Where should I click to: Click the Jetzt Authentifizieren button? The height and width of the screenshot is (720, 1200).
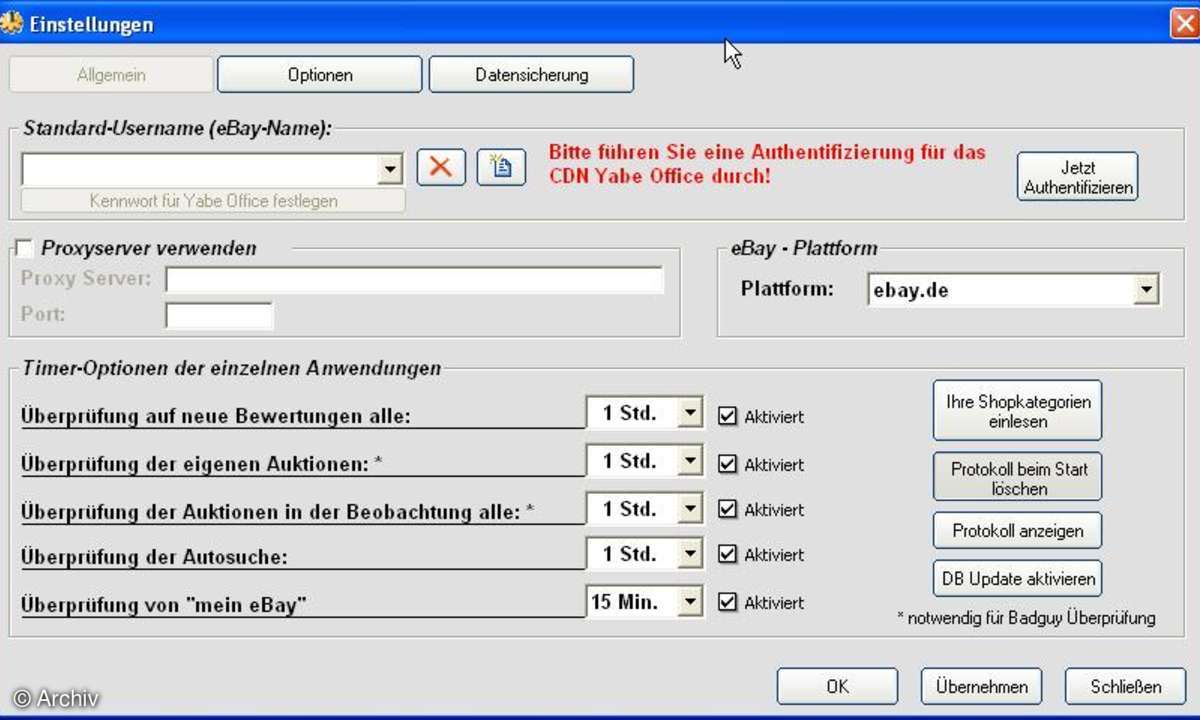point(1078,177)
